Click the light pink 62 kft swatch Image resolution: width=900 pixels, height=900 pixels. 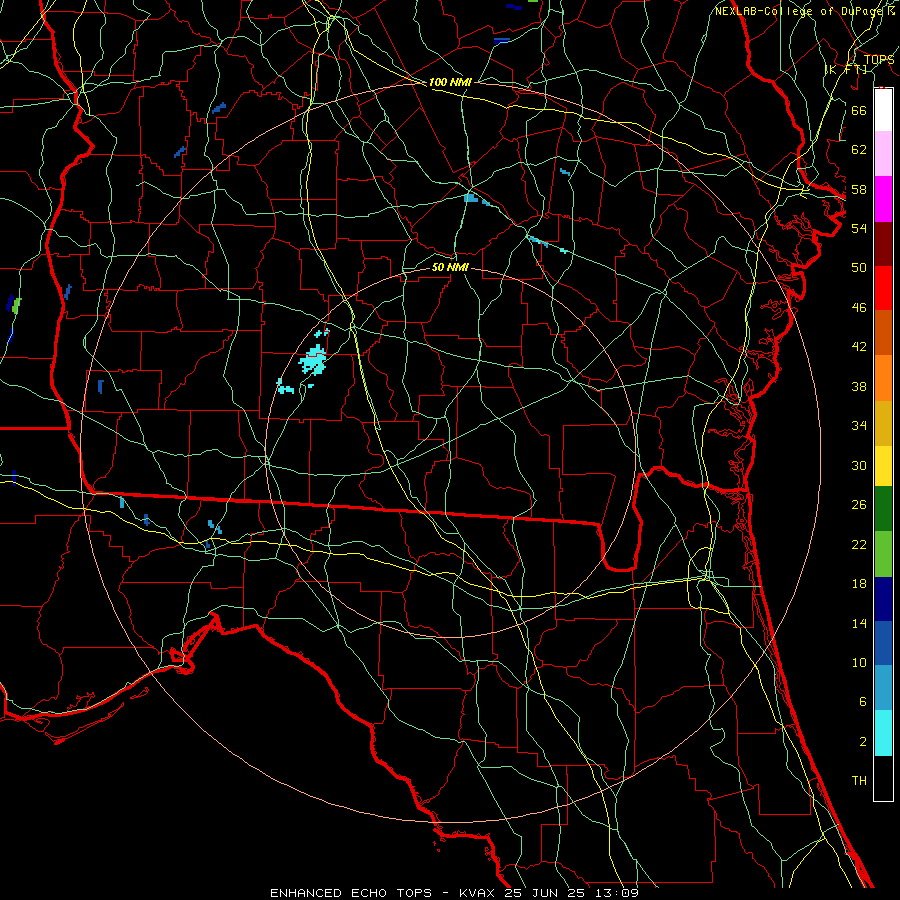coord(883,153)
